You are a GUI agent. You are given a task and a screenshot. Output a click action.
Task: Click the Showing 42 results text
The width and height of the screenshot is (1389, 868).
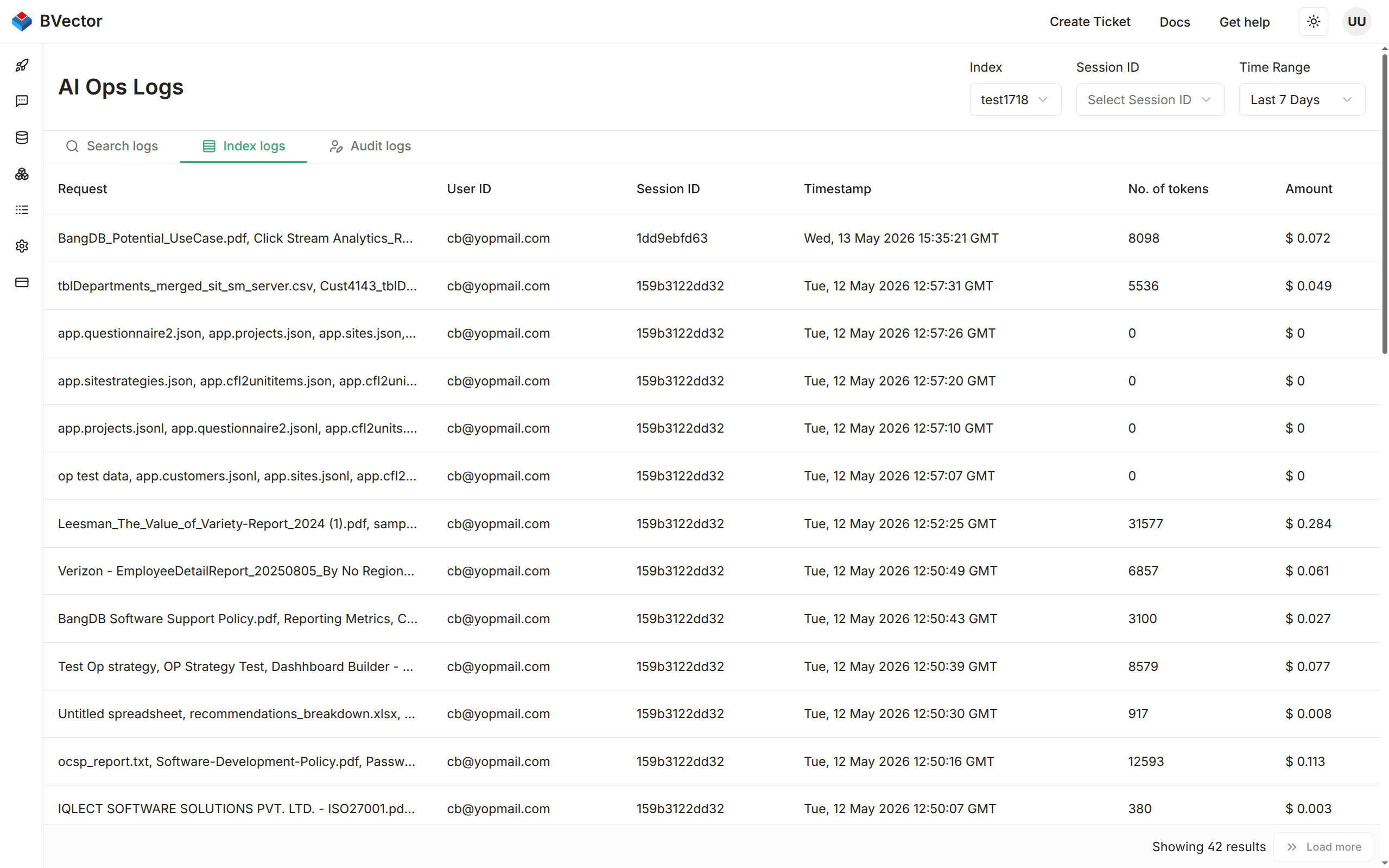tap(1209, 847)
